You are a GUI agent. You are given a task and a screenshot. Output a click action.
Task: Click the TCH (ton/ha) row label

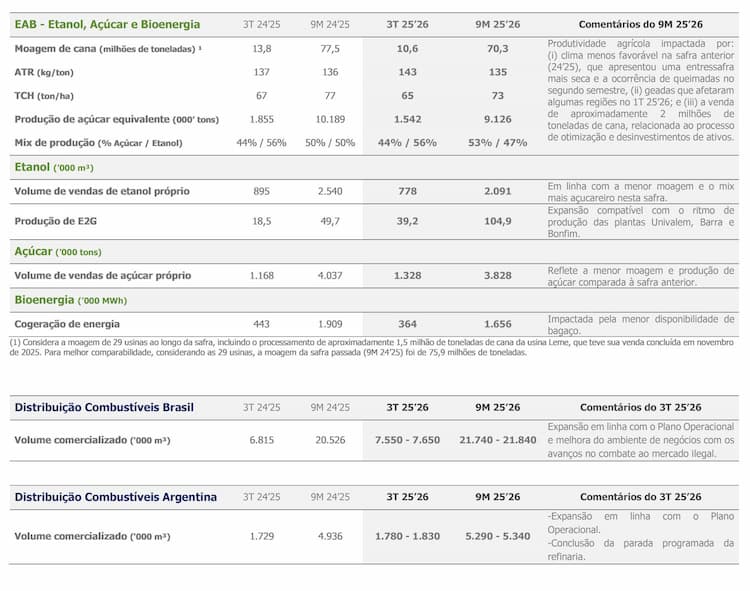coord(44,96)
